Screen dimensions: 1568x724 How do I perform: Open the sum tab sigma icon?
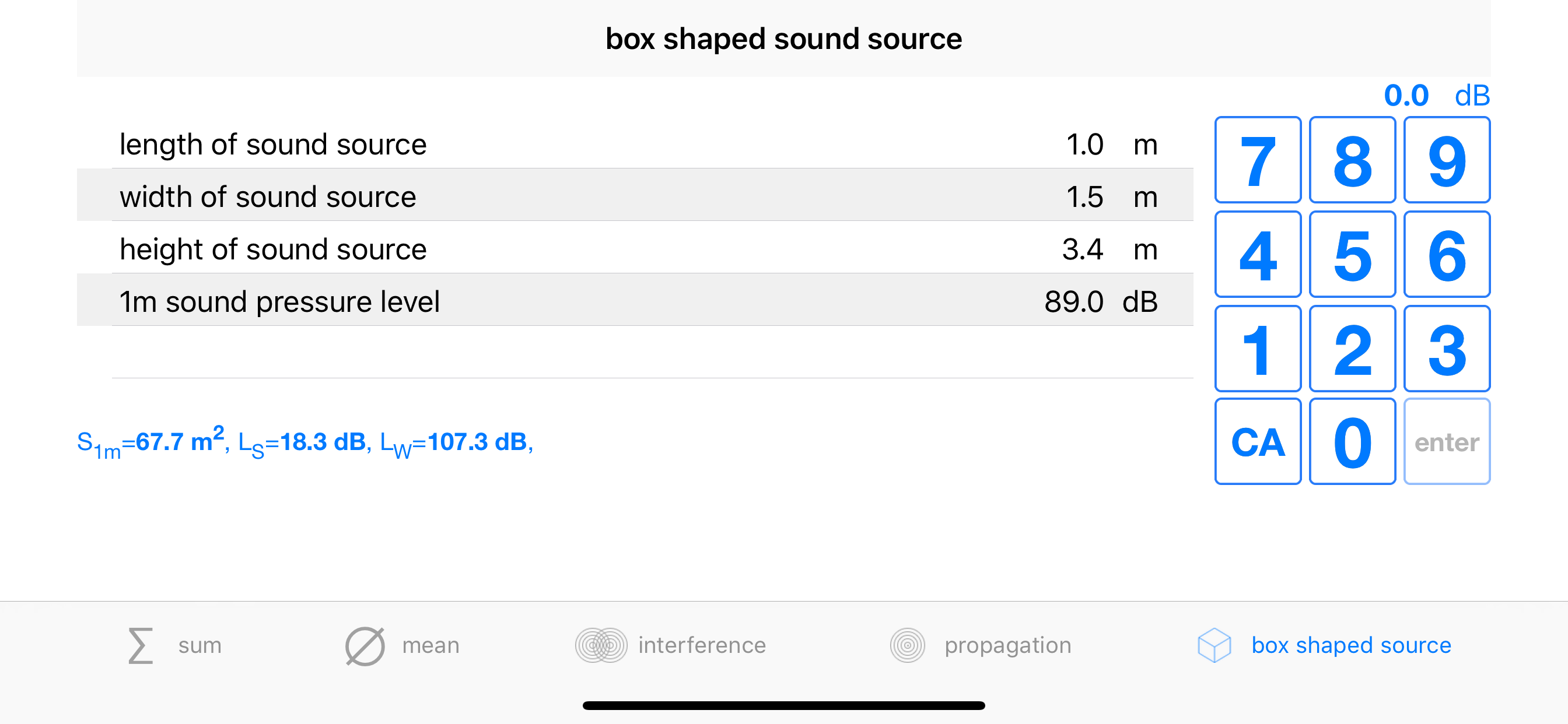tap(141, 645)
